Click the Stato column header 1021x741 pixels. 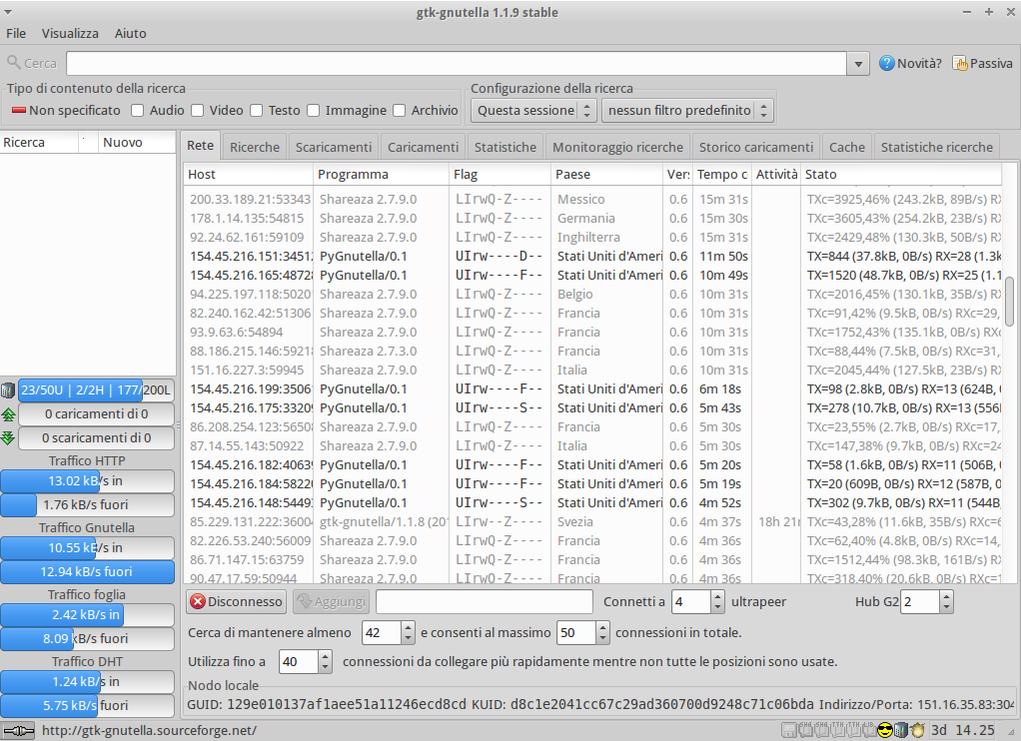click(901, 175)
